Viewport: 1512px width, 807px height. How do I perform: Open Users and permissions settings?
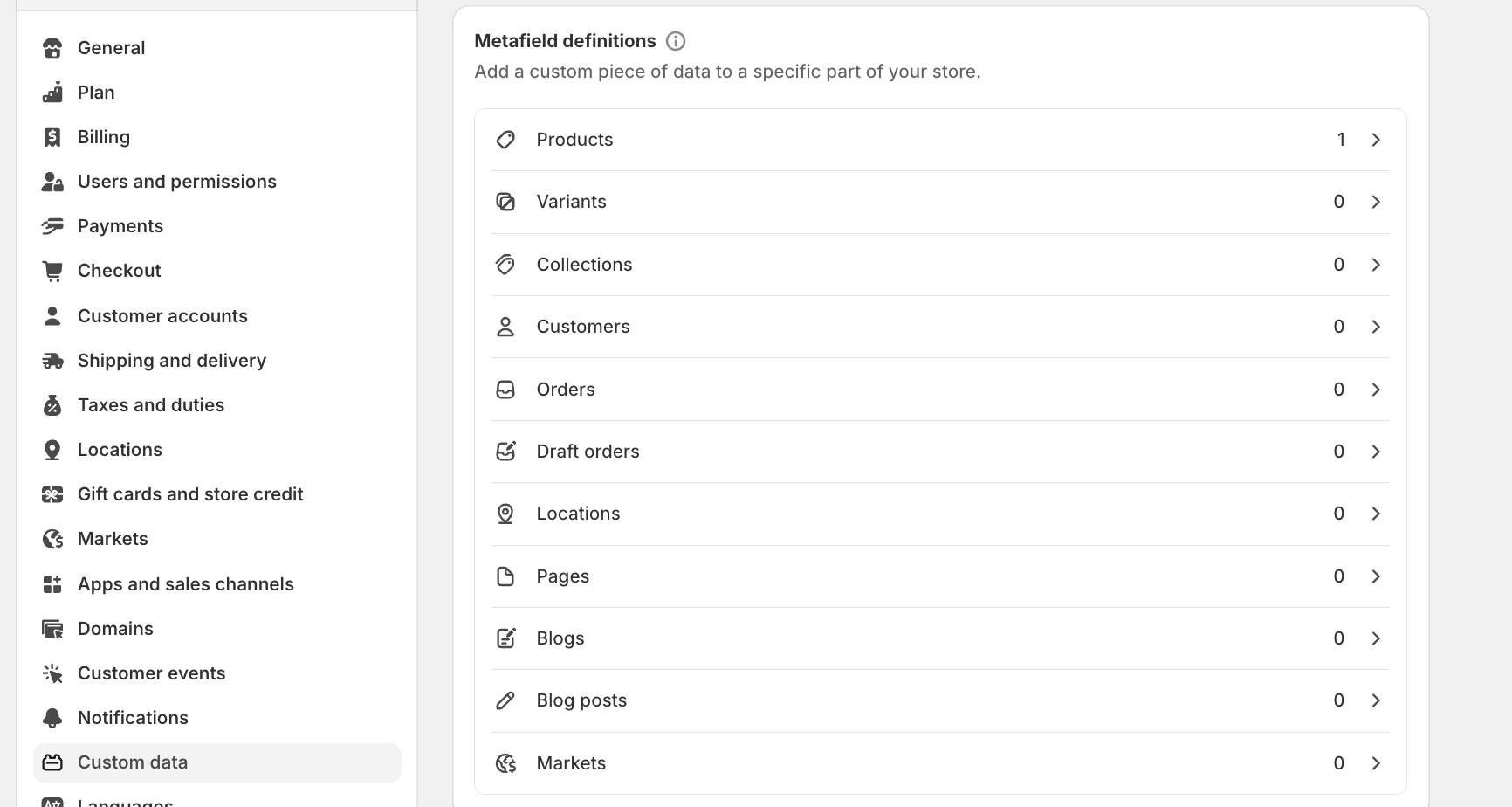point(176,182)
